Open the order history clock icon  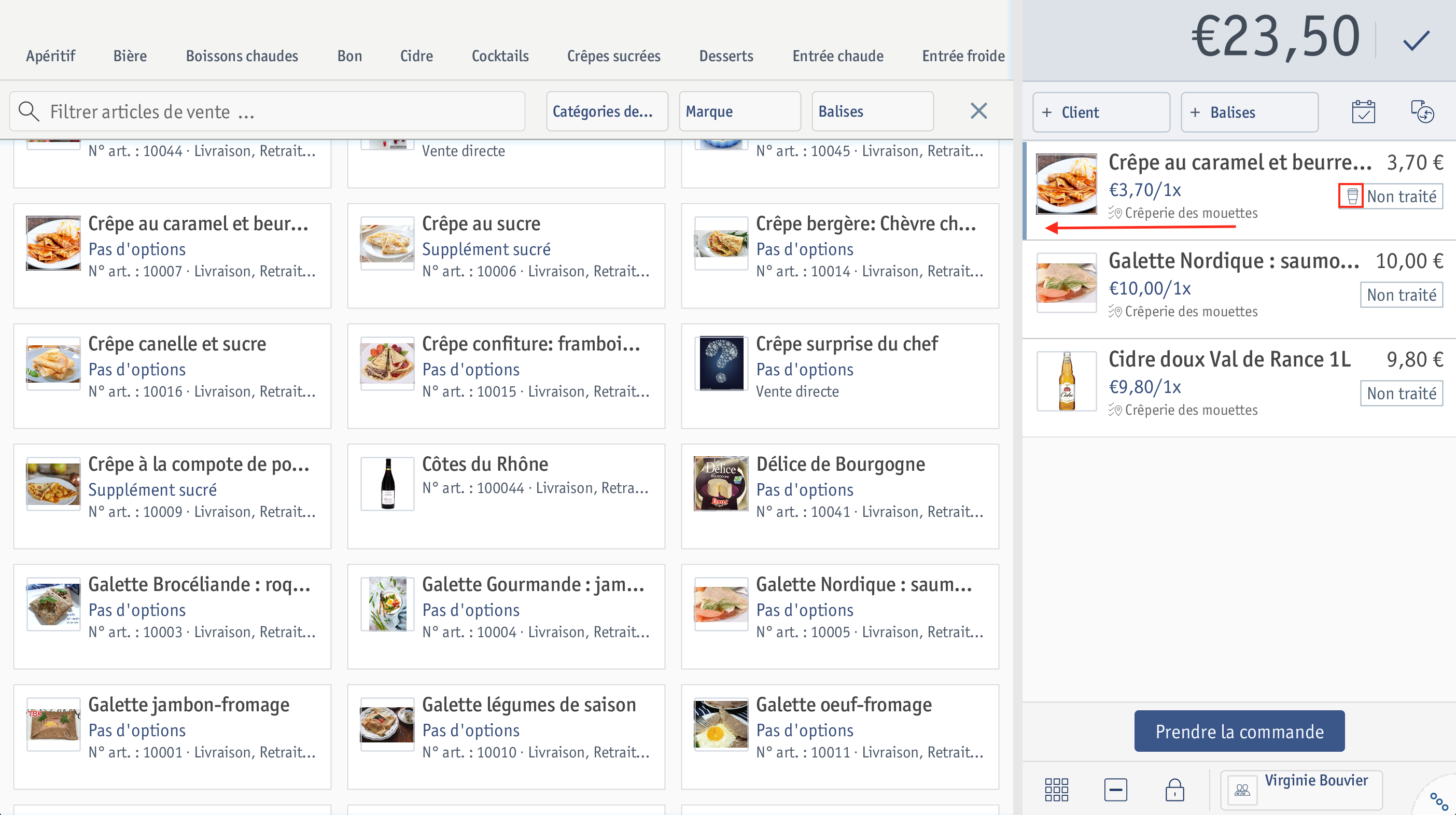pos(1423,112)
